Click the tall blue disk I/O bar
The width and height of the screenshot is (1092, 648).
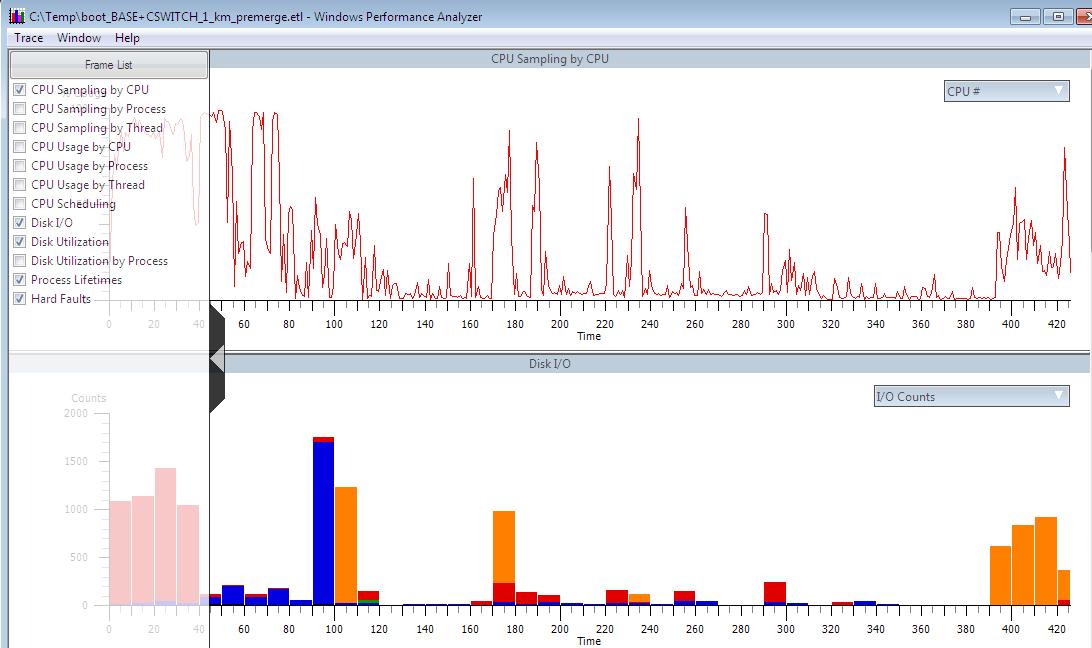coord(323,520)
